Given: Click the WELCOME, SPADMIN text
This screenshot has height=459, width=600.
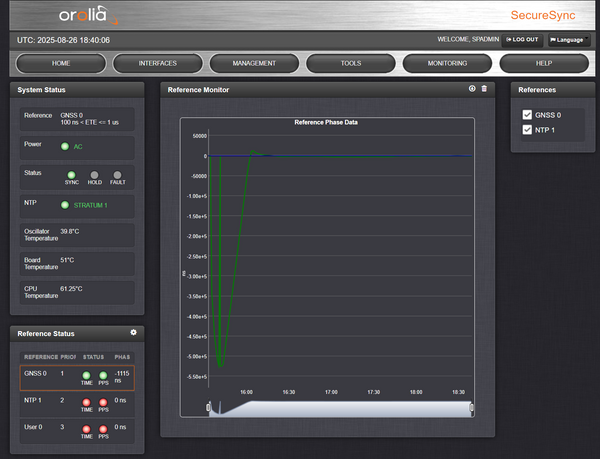Looking at the screenshot, I should [468, 39].
